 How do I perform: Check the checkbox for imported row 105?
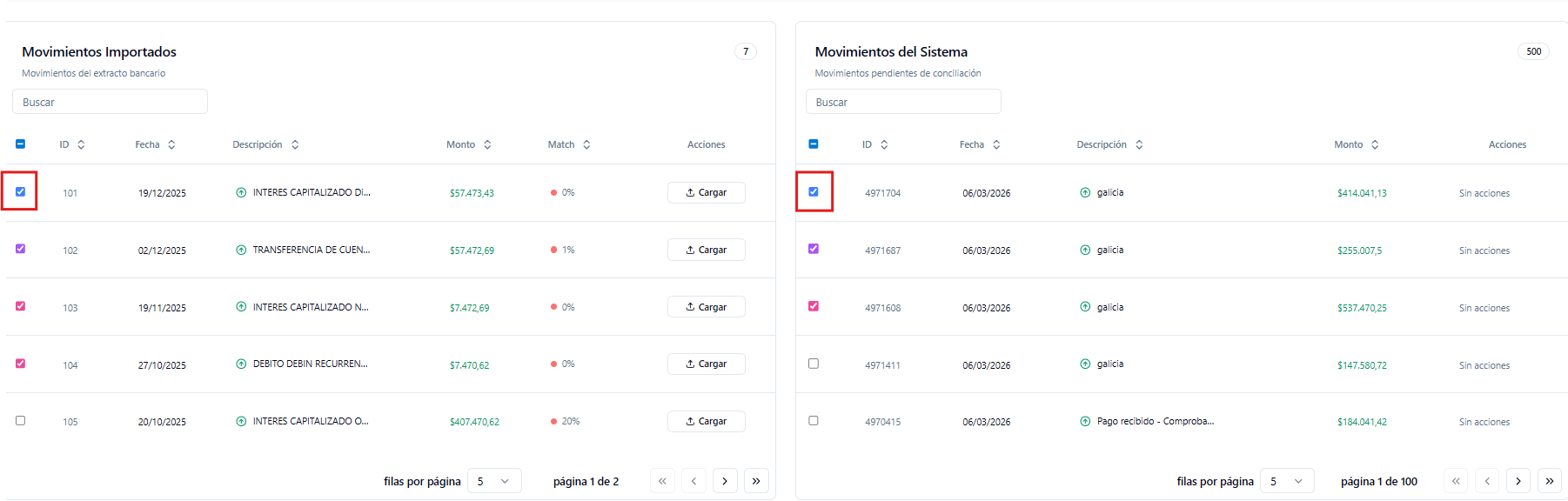(21, 421)
